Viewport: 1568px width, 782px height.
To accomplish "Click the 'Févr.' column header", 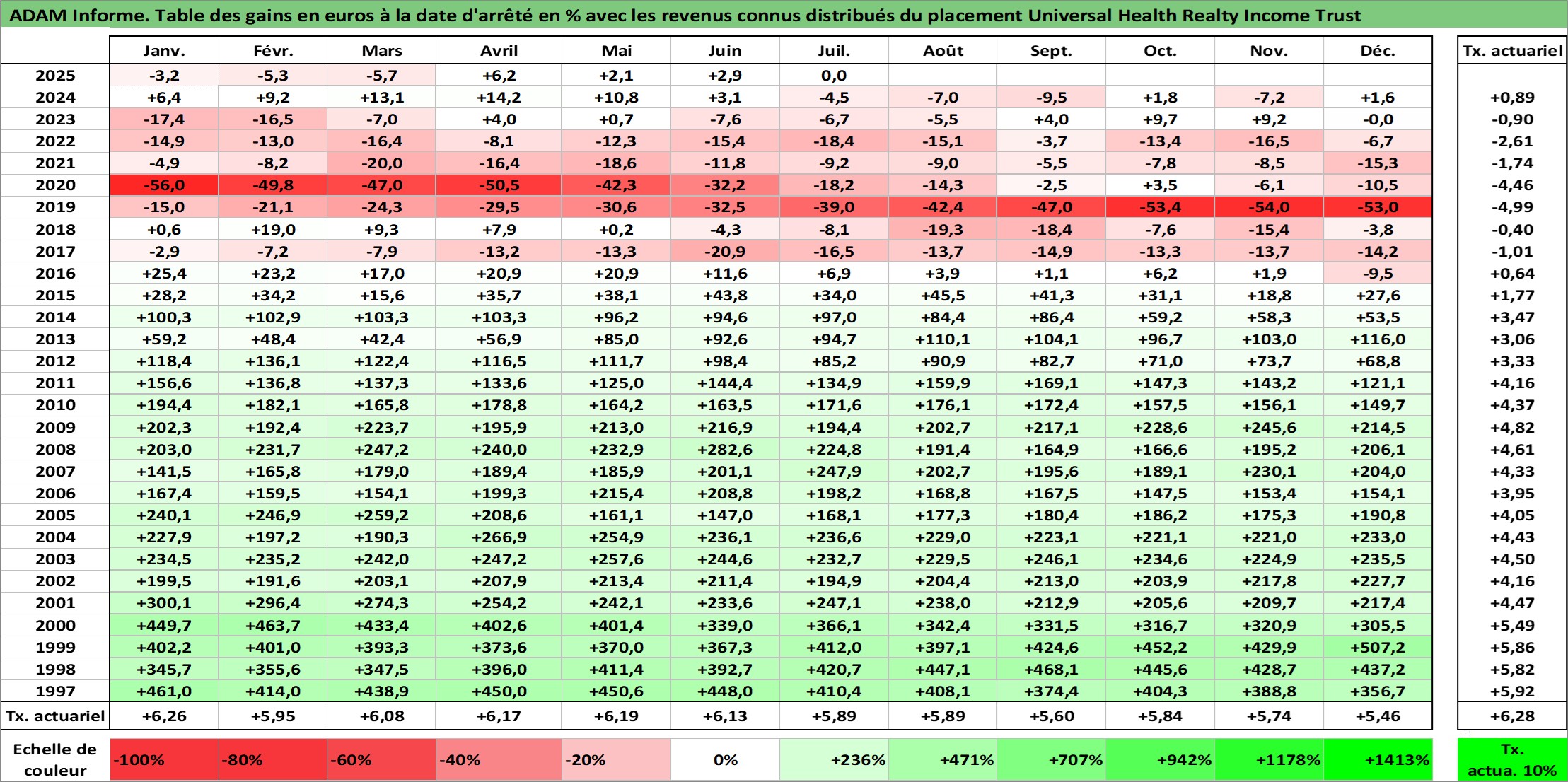I will [273, 51].
